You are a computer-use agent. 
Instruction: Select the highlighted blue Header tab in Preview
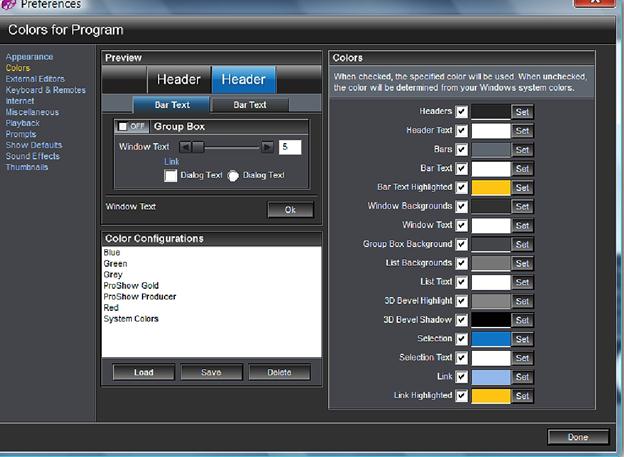click(x=244, y=79)
